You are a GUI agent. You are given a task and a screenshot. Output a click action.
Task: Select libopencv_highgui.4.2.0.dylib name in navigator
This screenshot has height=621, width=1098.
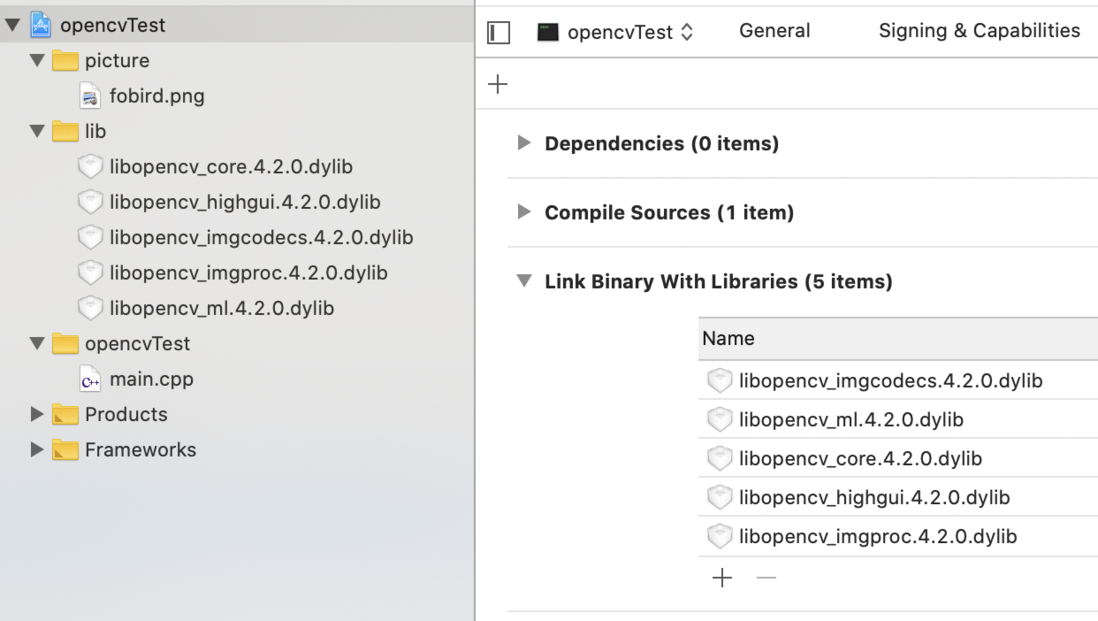[245, 202]
